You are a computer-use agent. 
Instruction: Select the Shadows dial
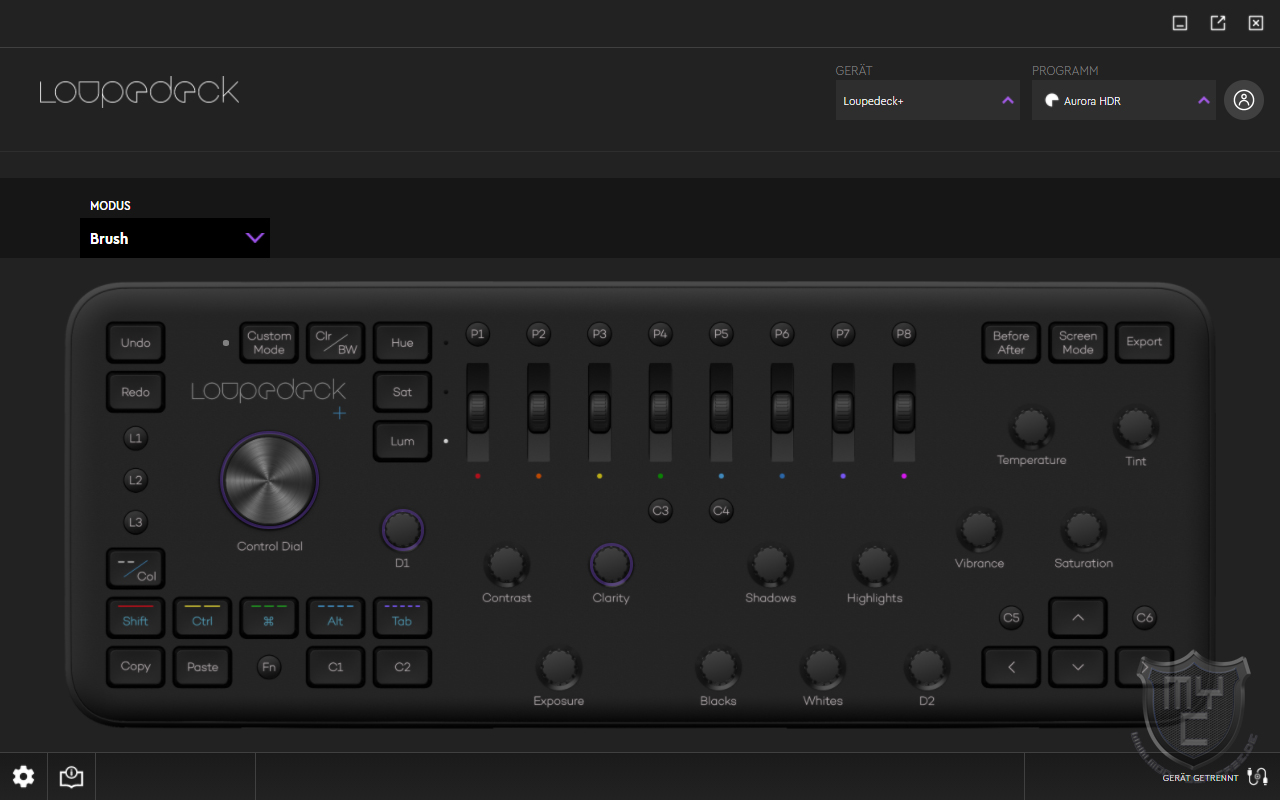(x=771, y=565)
